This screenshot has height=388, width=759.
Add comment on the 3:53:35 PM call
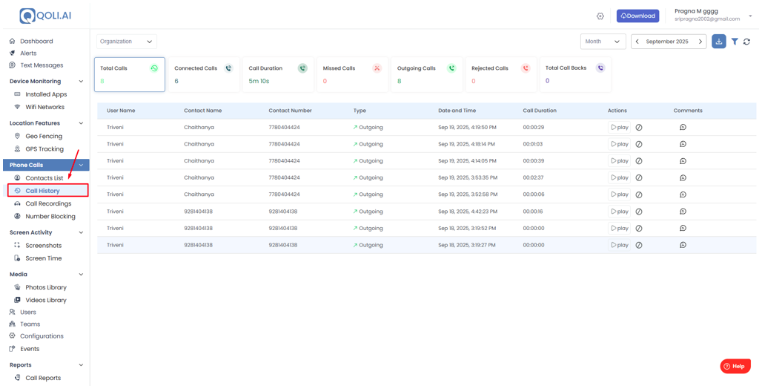(683, 178)
